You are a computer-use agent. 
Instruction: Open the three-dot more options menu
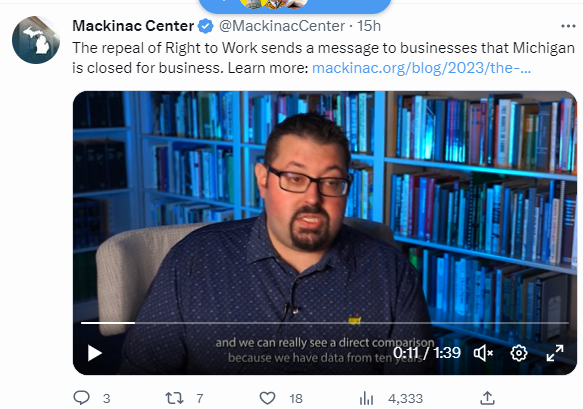click(x=568, y=26)
